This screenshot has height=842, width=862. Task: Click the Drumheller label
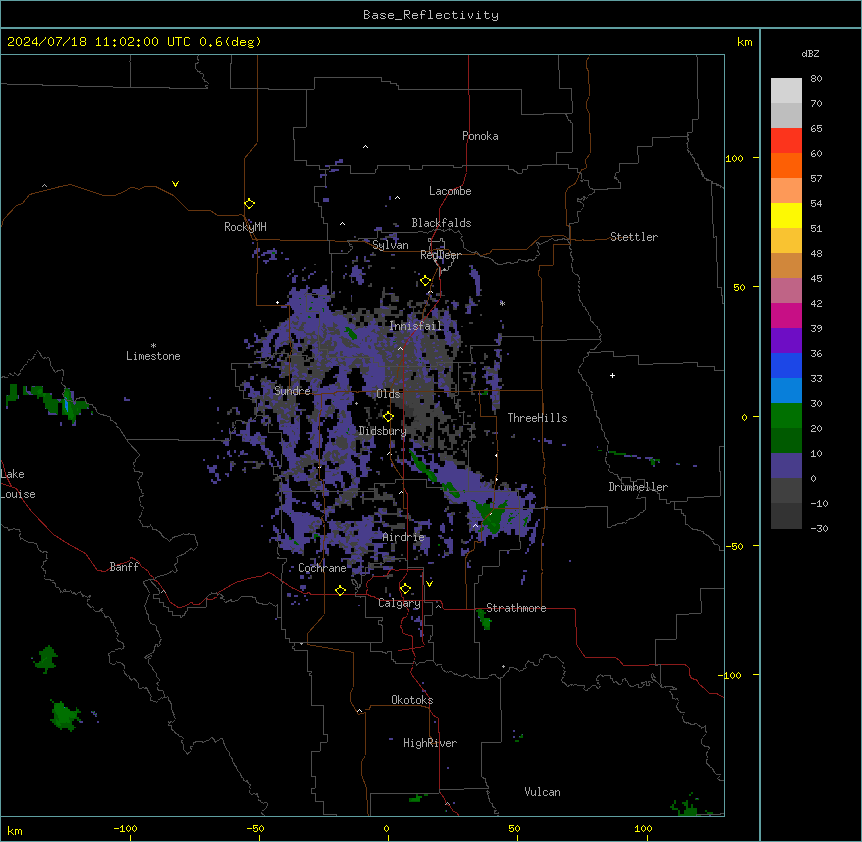pos(638,487)
